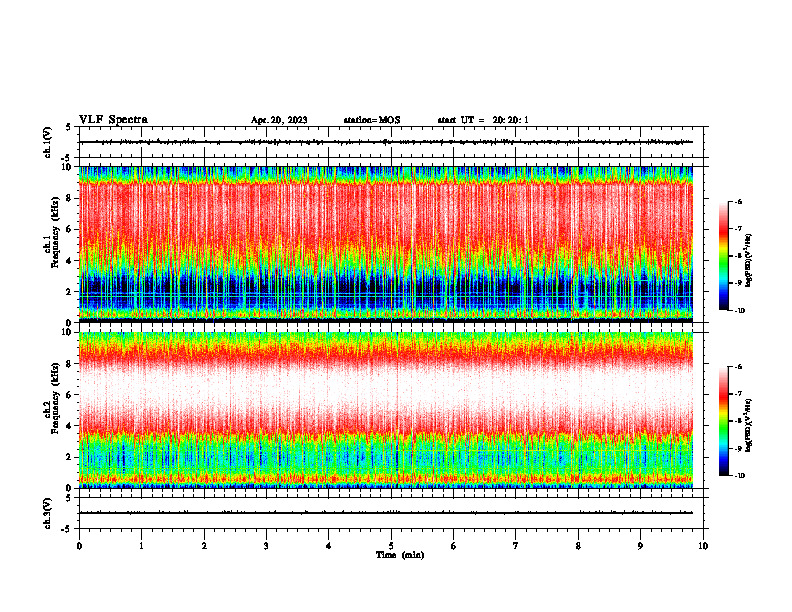The image size is (792, 612).
Task: Click inside the ch.2 spectrogram panel
Action: (x=386, y=410)
